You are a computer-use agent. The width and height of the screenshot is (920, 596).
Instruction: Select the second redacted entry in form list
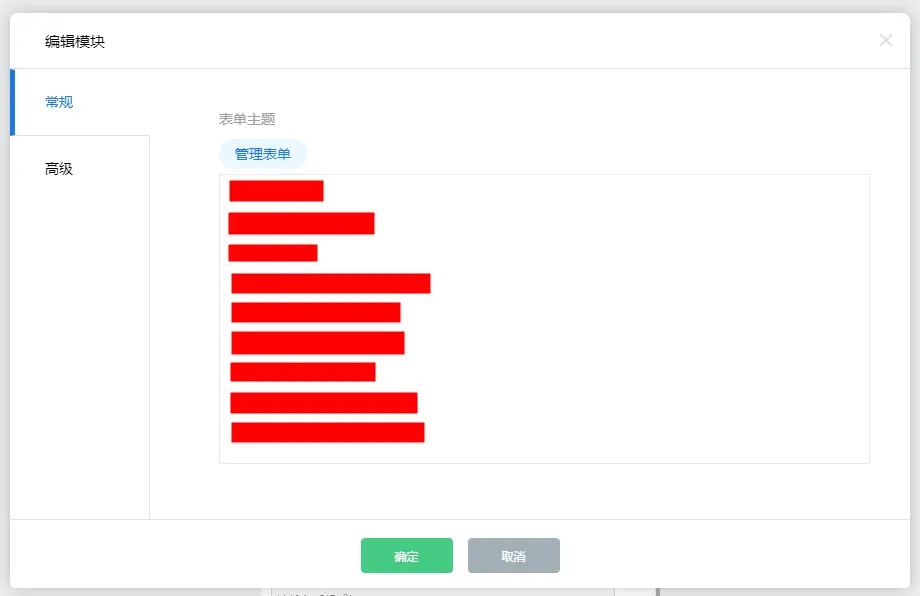(301, 223)
